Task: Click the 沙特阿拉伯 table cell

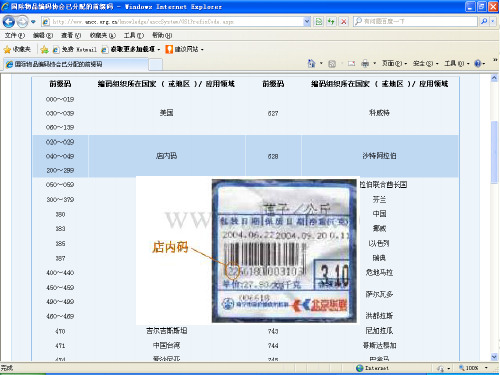Action: pos(379,156)
